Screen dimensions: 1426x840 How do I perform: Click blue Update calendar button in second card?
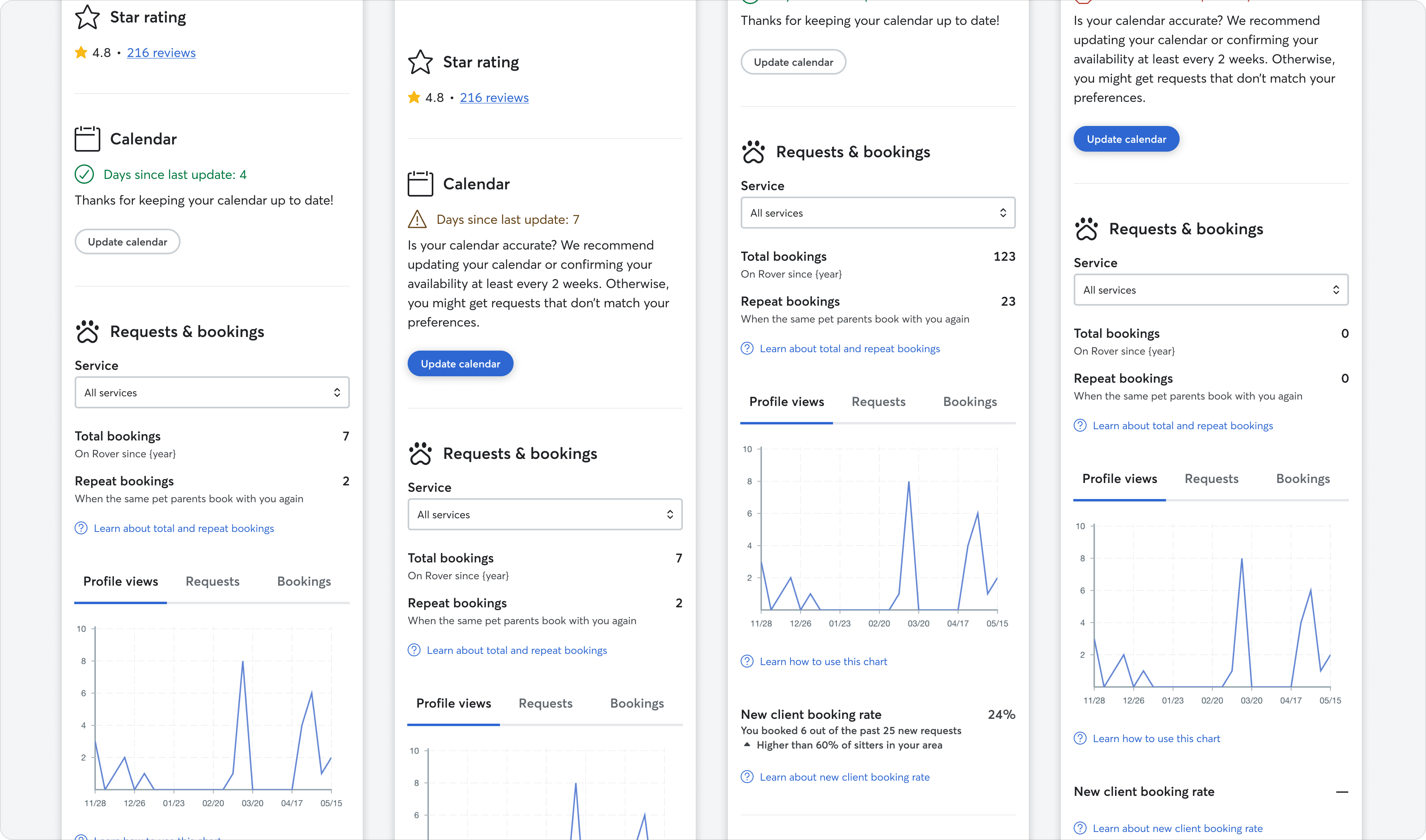pyautogui.click(x=460, y=363)
